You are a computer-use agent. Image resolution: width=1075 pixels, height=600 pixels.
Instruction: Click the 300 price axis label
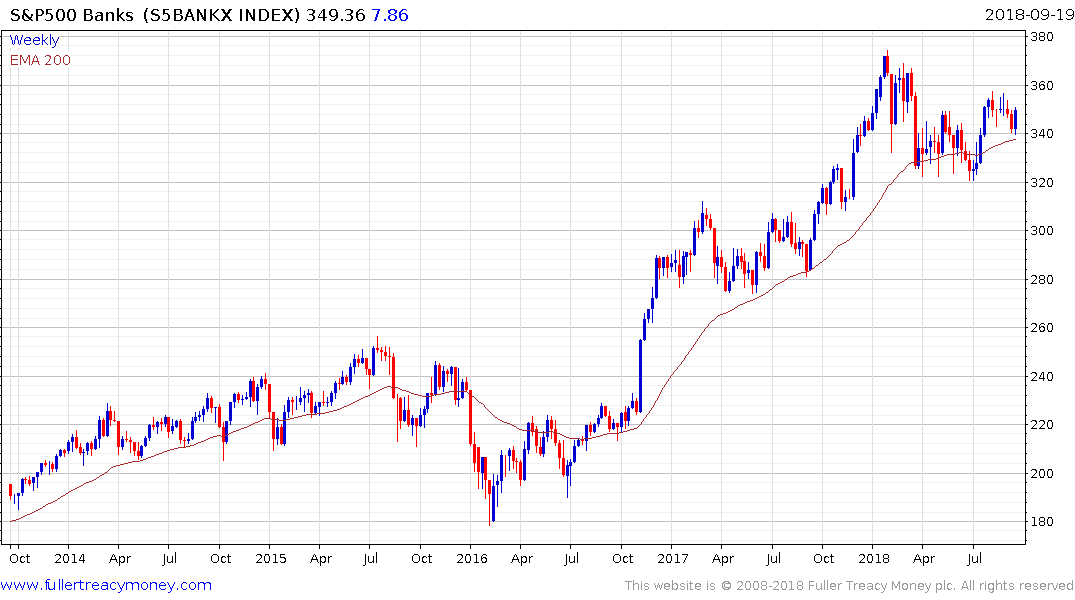(x=1042, y=230)
